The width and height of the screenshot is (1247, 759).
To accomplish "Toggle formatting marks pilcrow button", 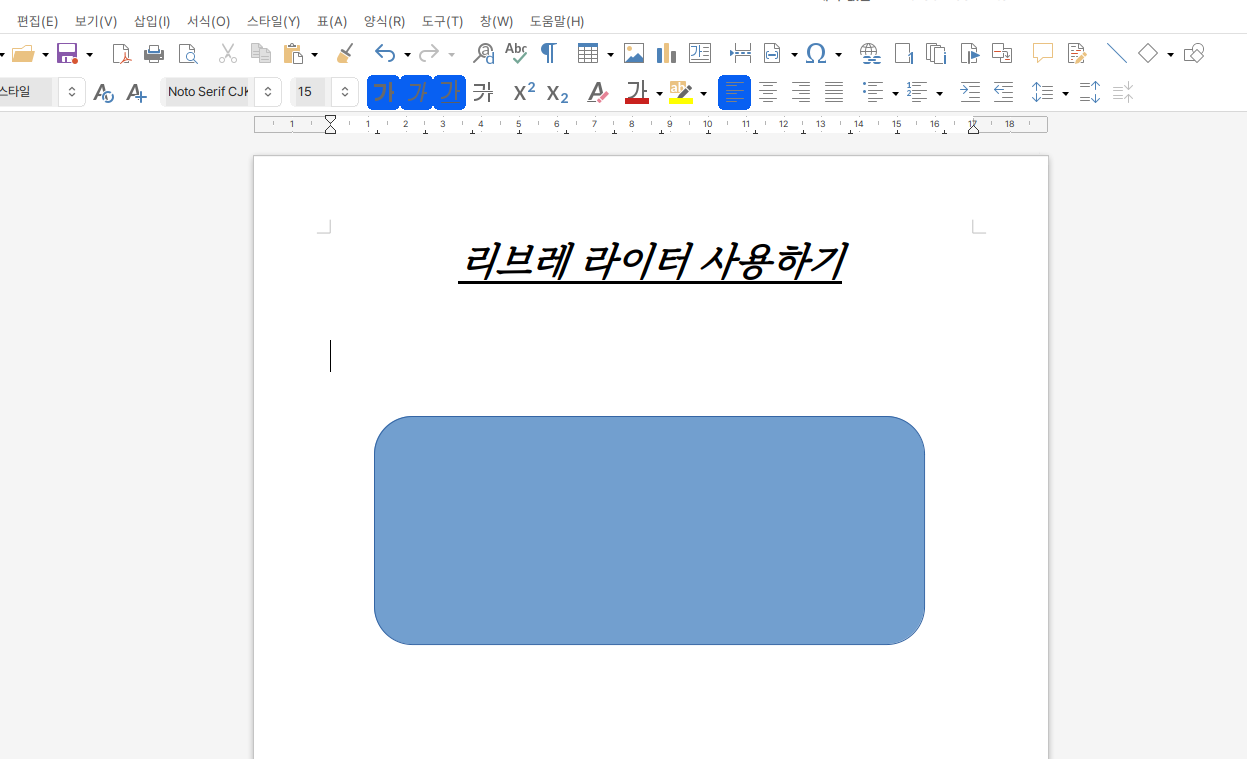I will (548, 53).
